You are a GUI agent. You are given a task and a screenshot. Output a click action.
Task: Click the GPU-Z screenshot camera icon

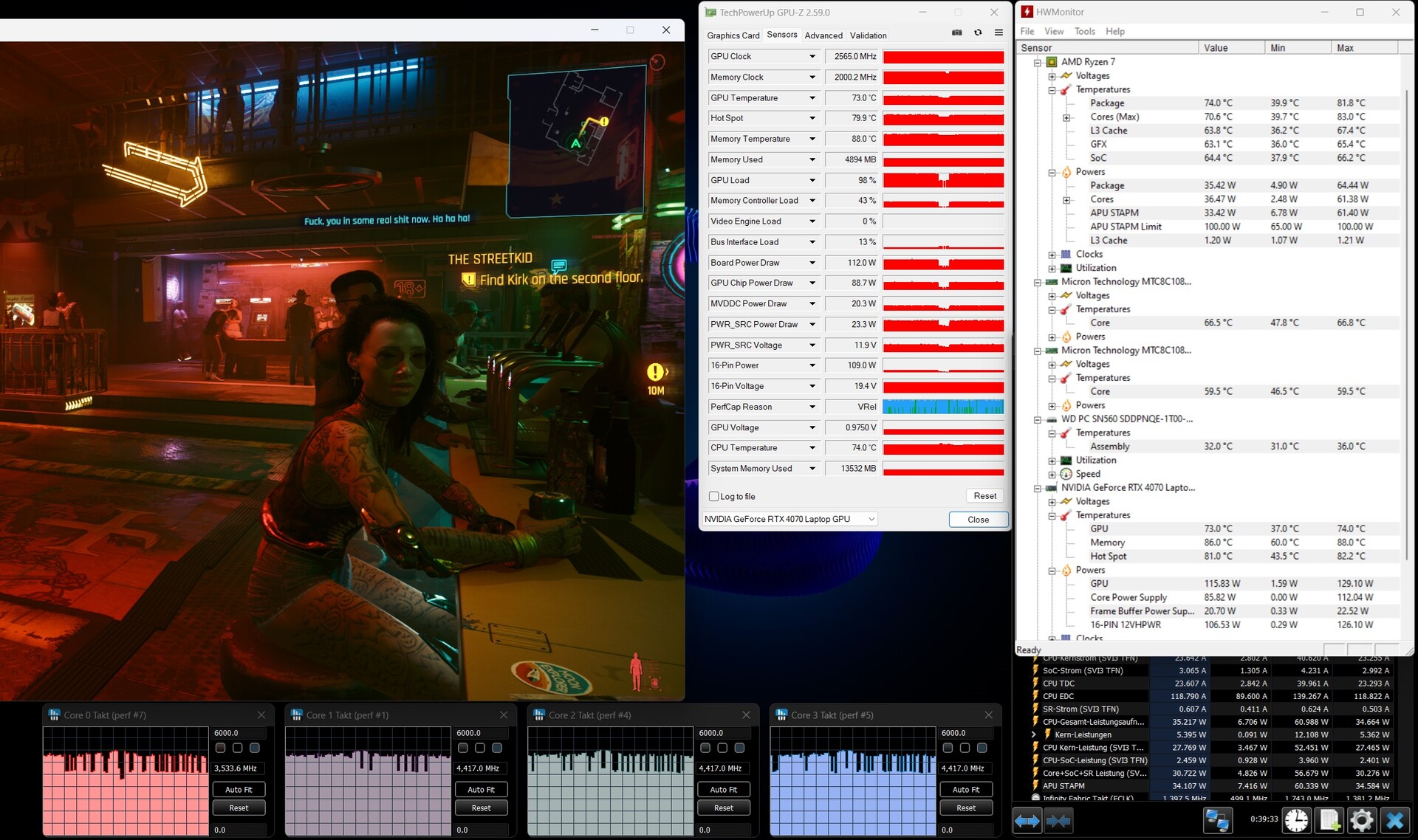(956, 32)
